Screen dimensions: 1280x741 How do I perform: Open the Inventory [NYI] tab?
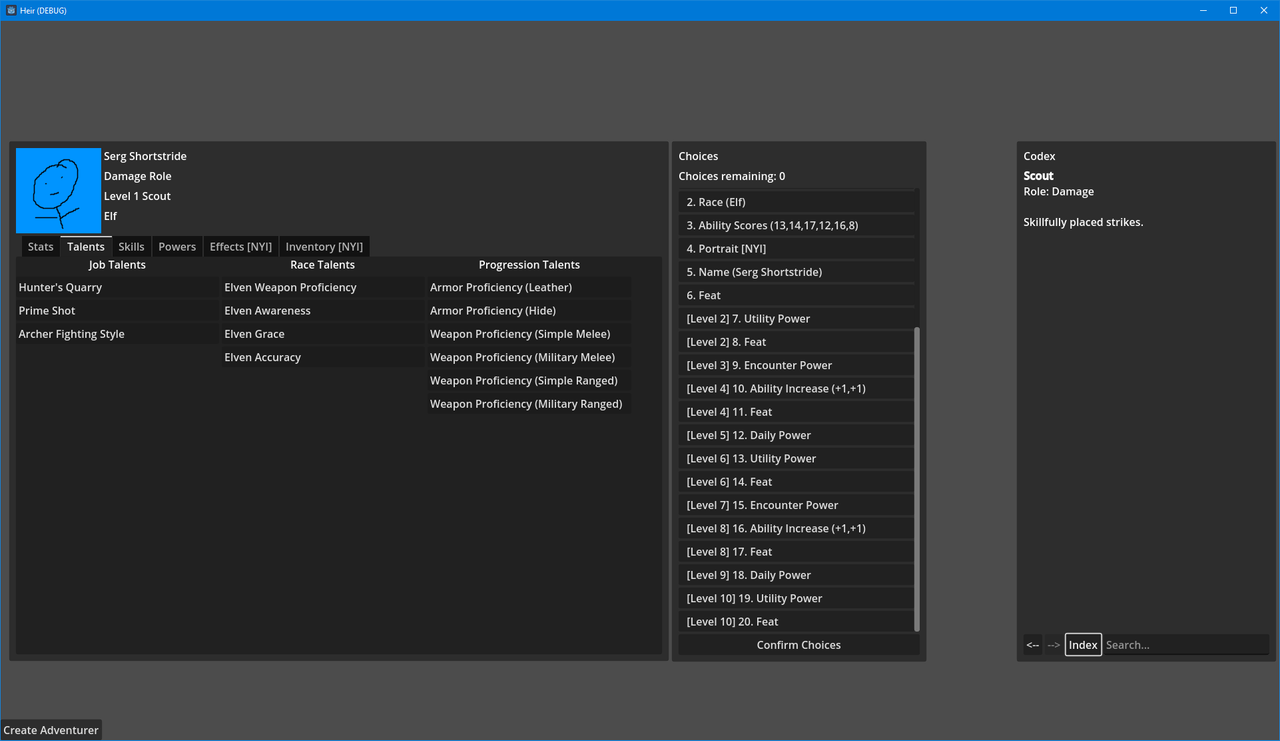[x=324, y=247]
